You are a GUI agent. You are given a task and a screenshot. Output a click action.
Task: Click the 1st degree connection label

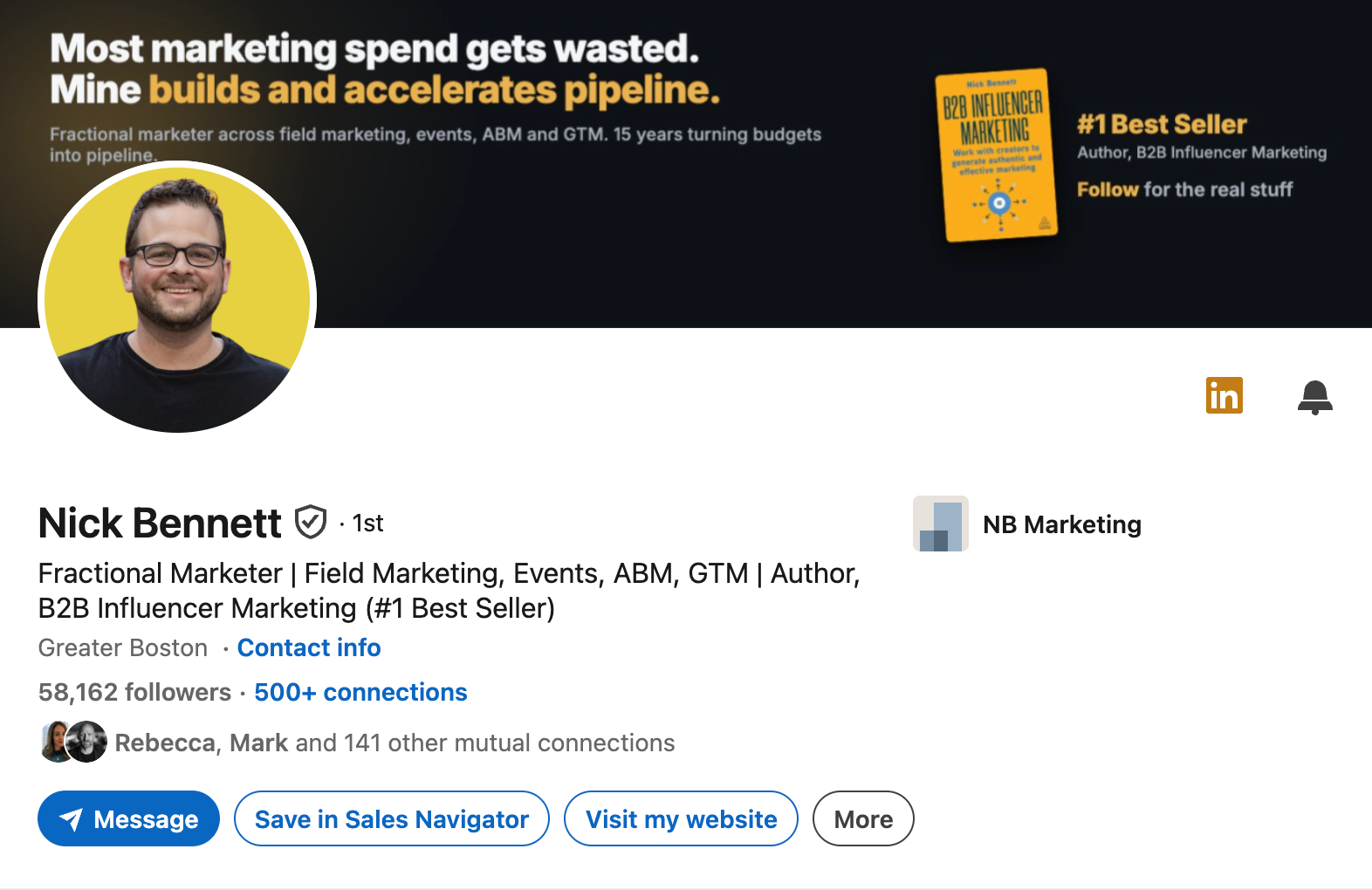tap(367, 523)
